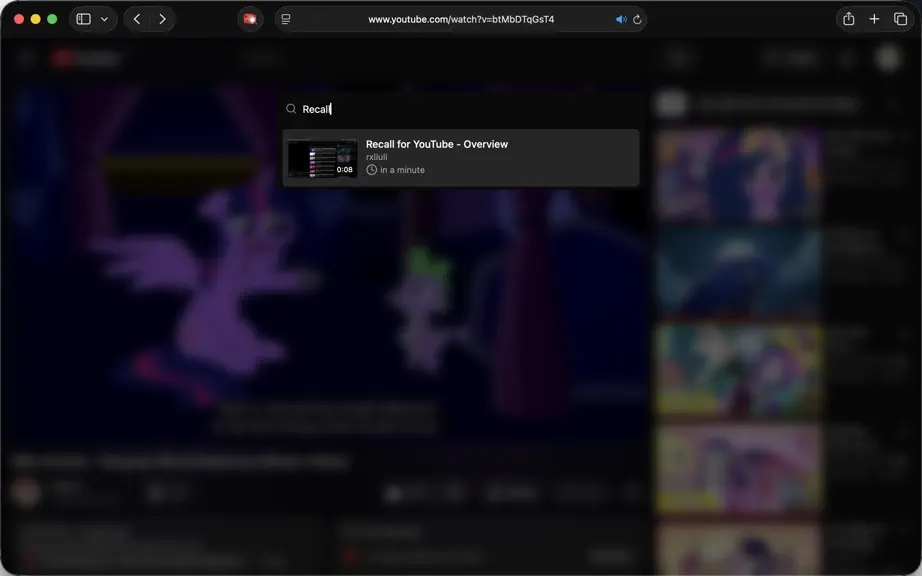Open the Share button in Safari toolbar
The image size is (922, 576).
click(x=848, y=19)
